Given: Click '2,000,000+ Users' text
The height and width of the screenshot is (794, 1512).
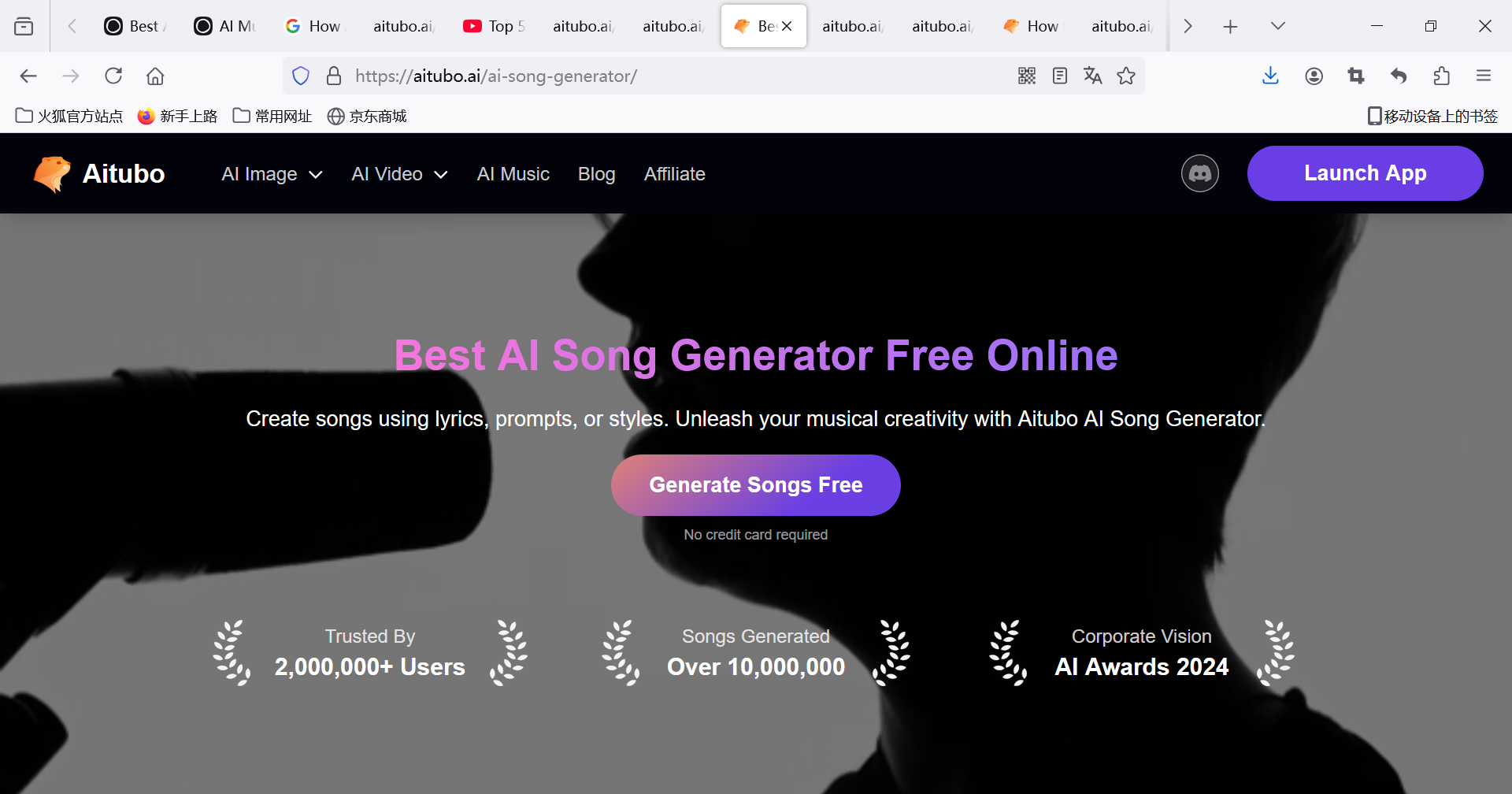Looking at the screenshot, I should click(370, 667).
